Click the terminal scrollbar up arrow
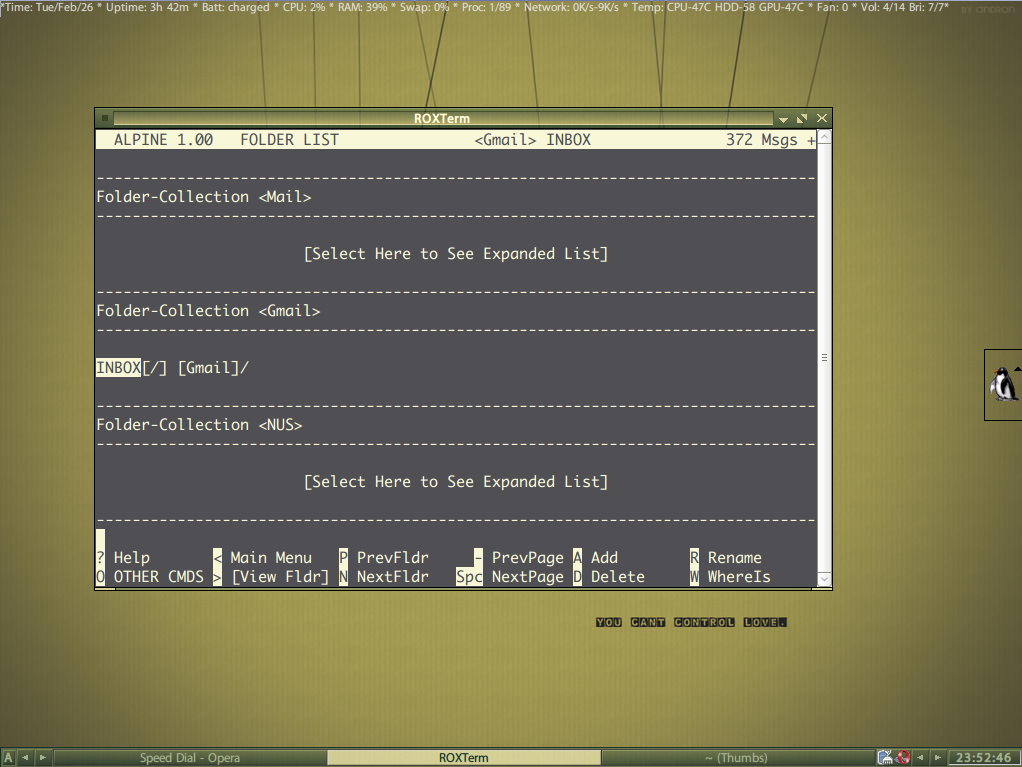The height and width of the screenshot is (767, 1022). [824, 137]
